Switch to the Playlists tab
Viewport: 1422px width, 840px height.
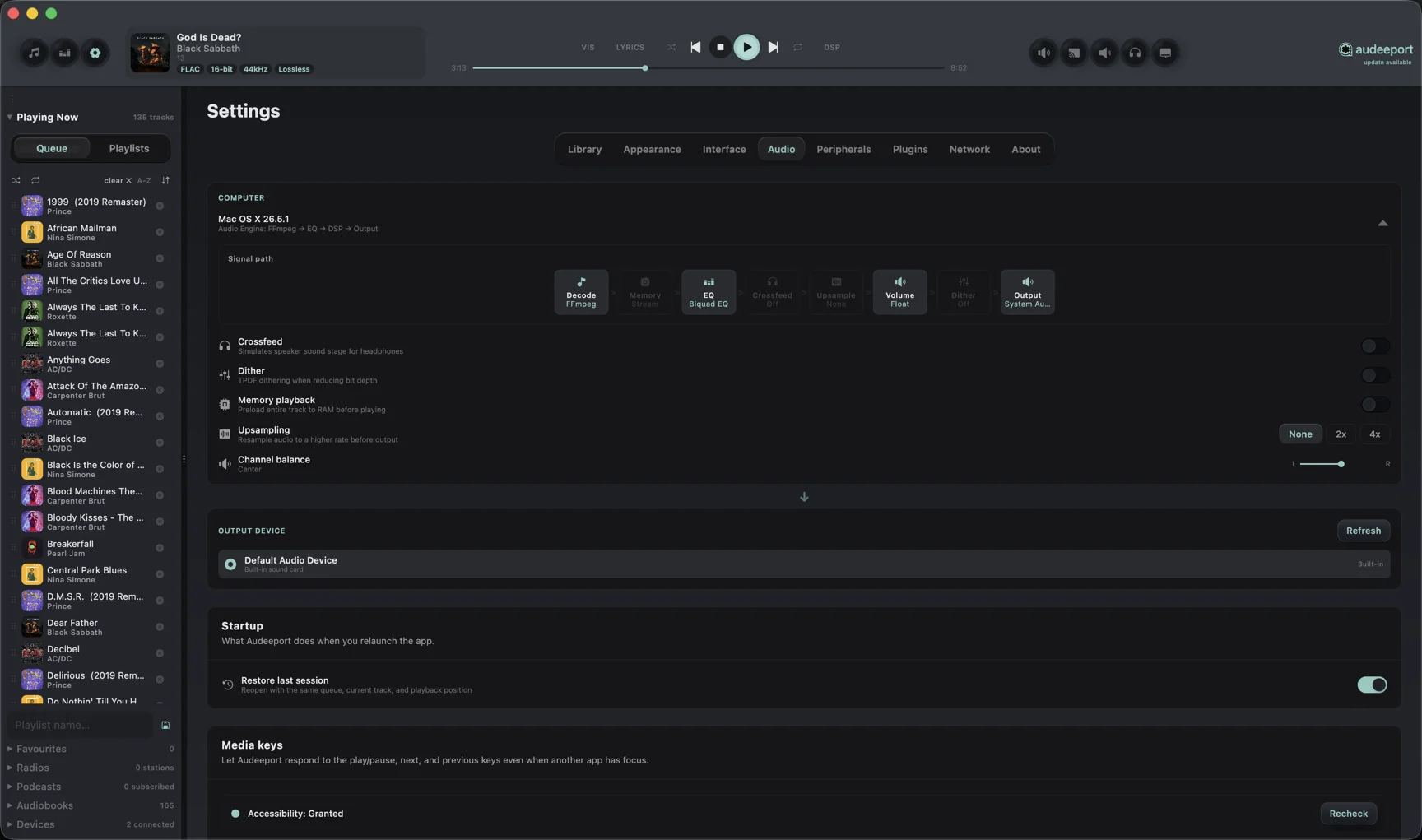tap(129, 149)
